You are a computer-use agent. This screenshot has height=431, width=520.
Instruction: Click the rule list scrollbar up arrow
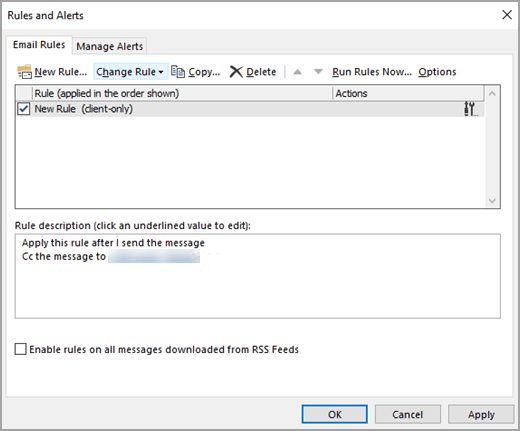pos(492,94)
